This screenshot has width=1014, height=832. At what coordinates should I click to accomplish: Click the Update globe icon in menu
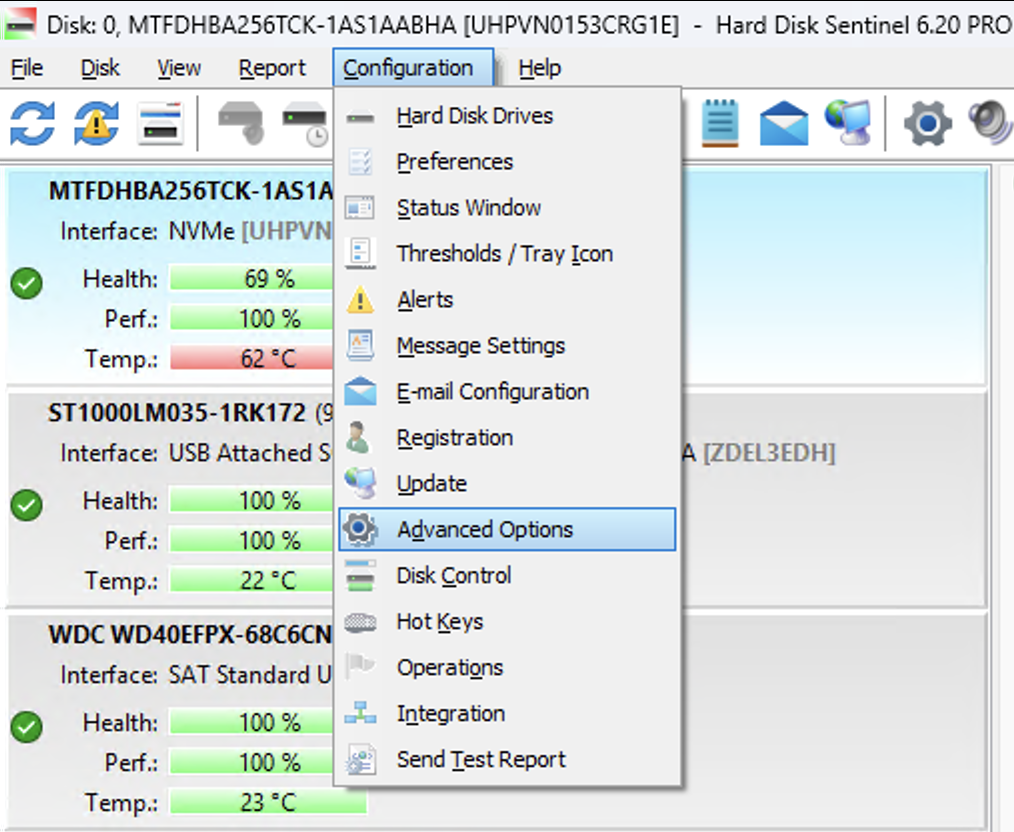click(360, 484)
